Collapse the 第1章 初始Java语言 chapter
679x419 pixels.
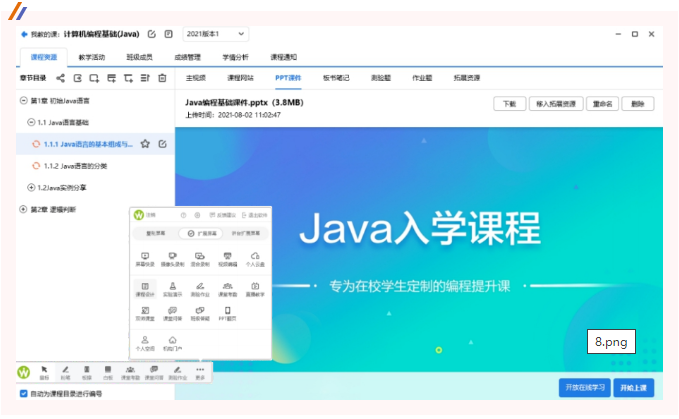coord(23,101)
